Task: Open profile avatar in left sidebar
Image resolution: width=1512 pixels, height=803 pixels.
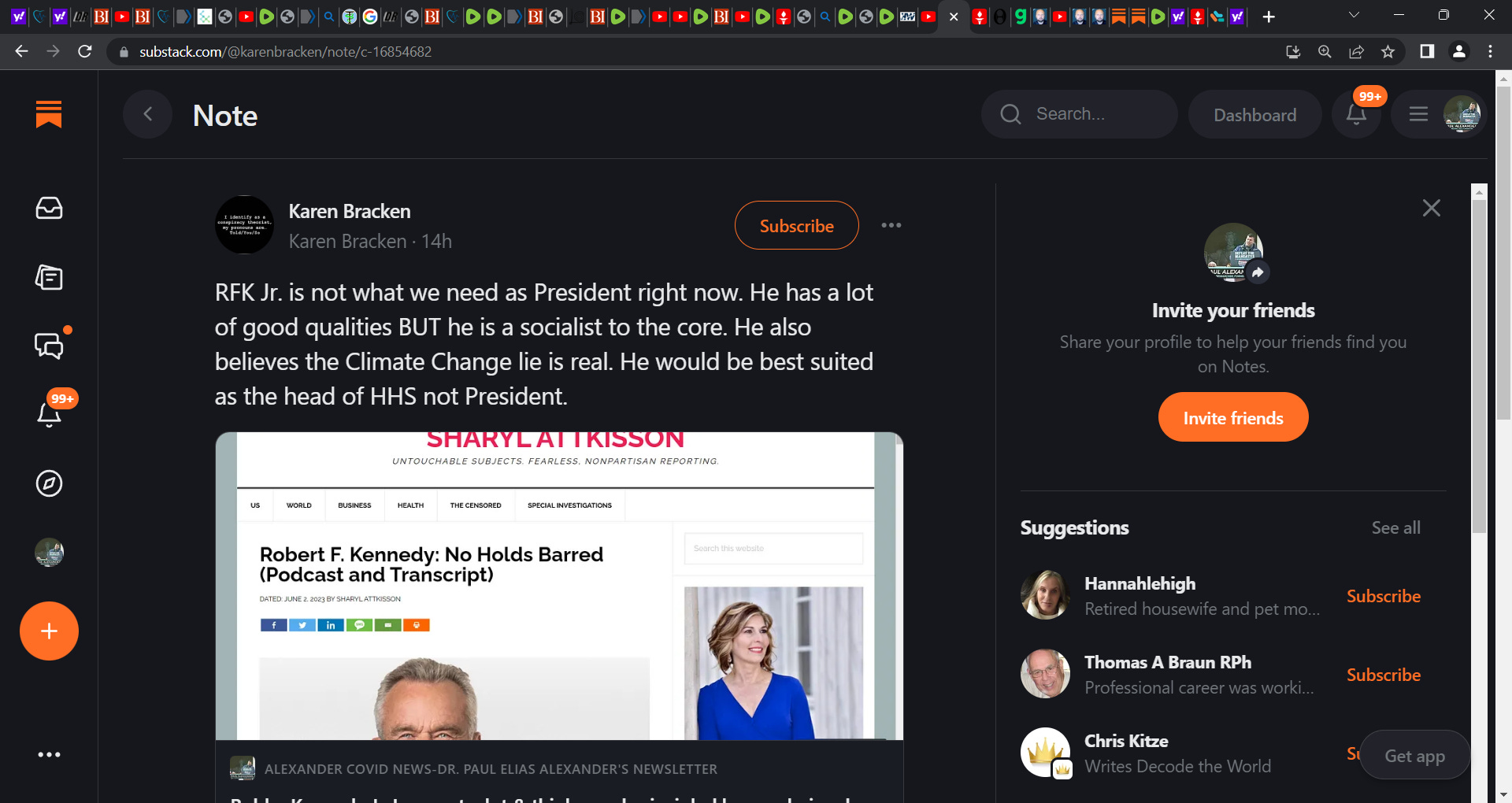Action: 49,553
